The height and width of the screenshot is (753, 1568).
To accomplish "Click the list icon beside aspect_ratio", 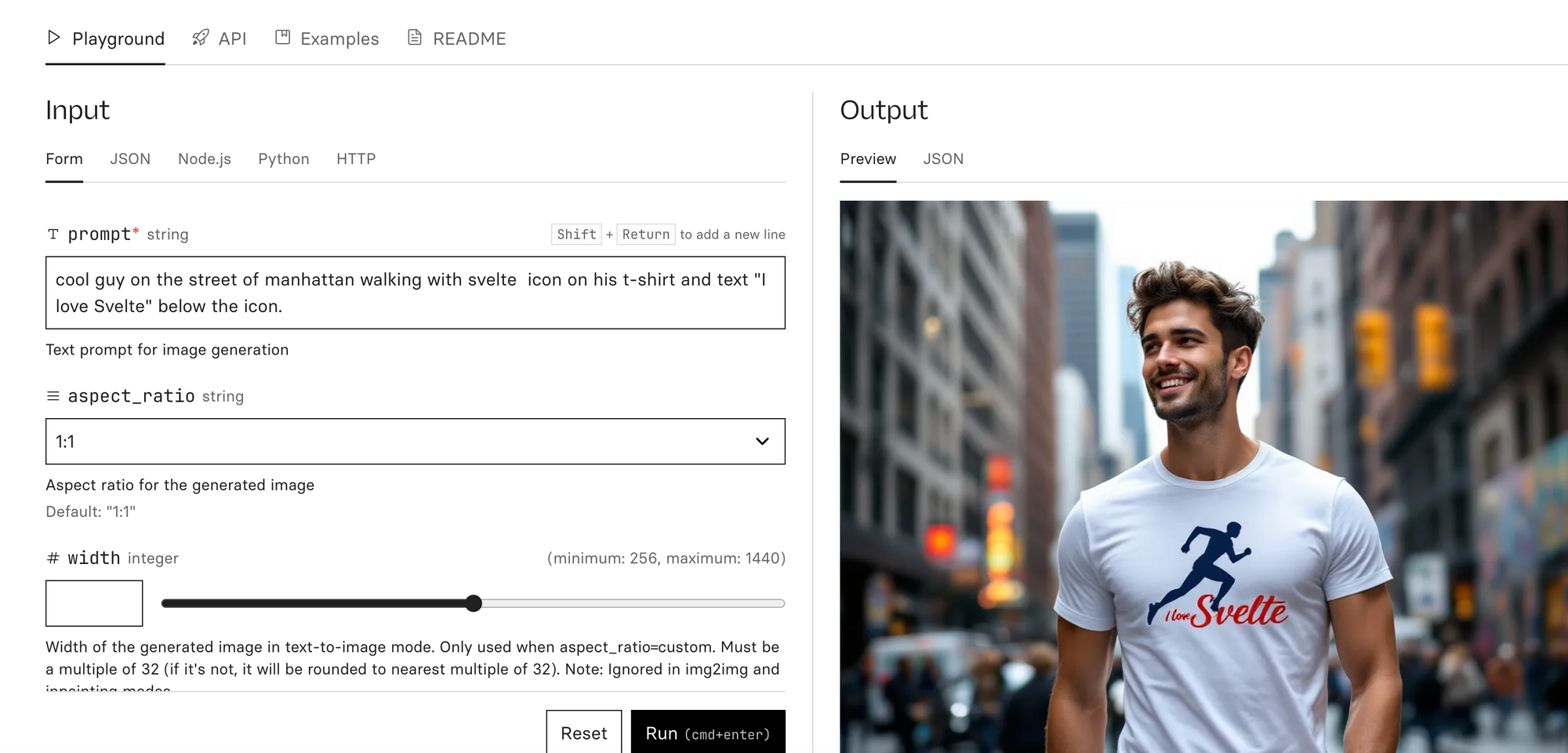I will 53,396.
